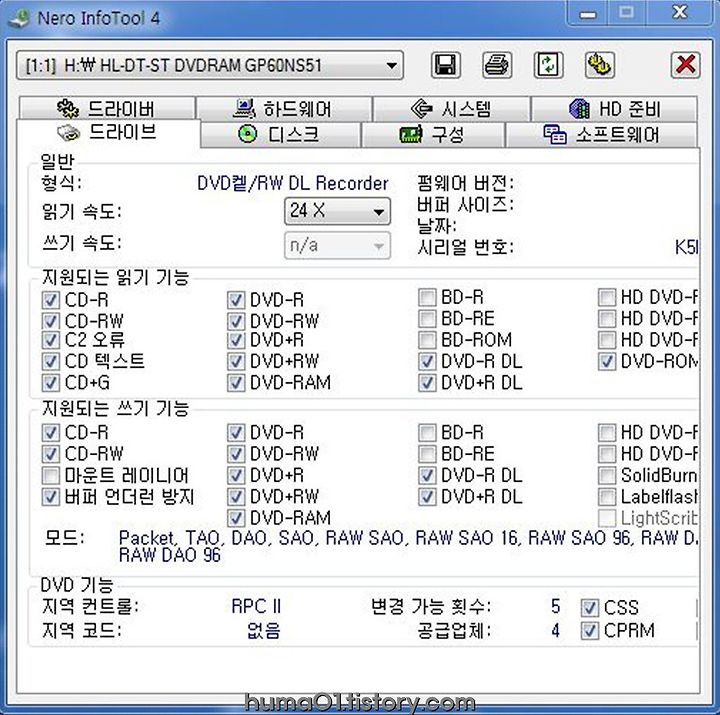
Task: Click the RPC II region control value
Action: 256,607
